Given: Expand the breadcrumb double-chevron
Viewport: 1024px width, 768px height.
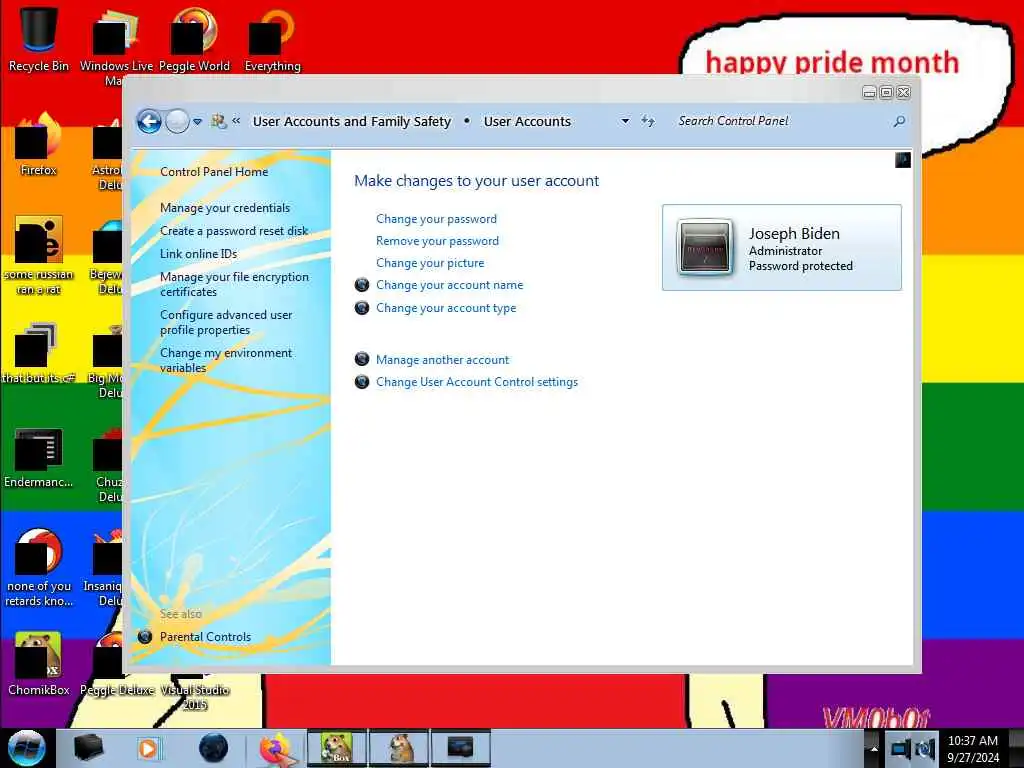Looking at the screenshot, I should pos(236,121).
